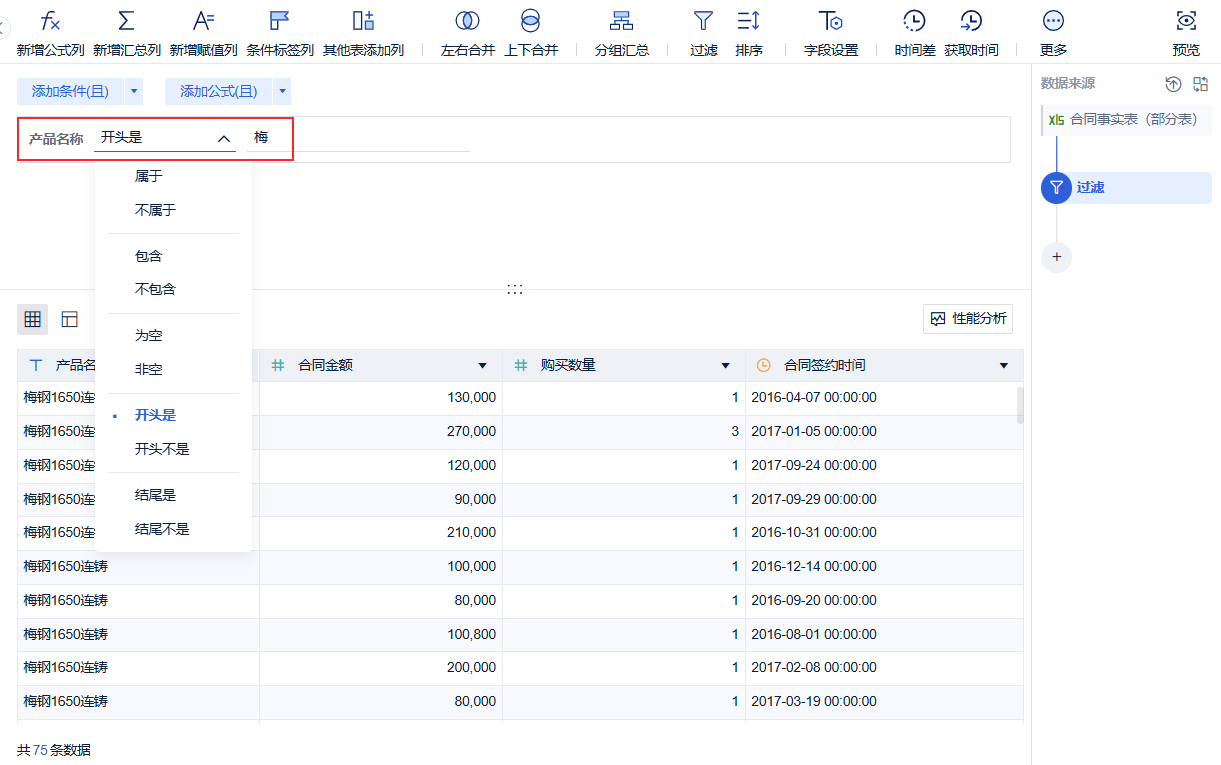Choose 结尾不是 in the operator list
The width and height of the screenshot is (1221, 765).
pyautogui.click(x=173, y=529)
